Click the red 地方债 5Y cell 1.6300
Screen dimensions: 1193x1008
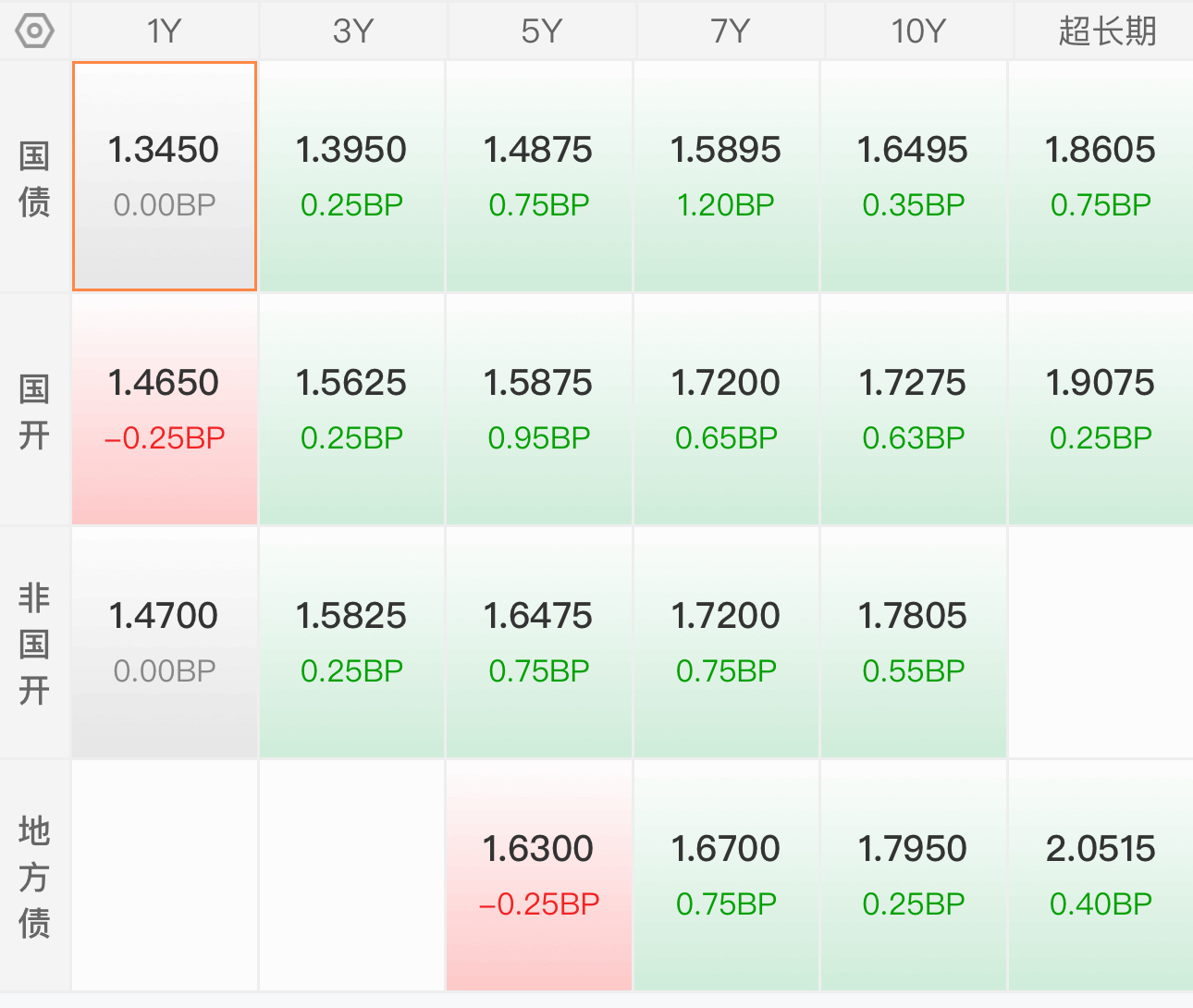pyautogui.click(x=539, y=876)
